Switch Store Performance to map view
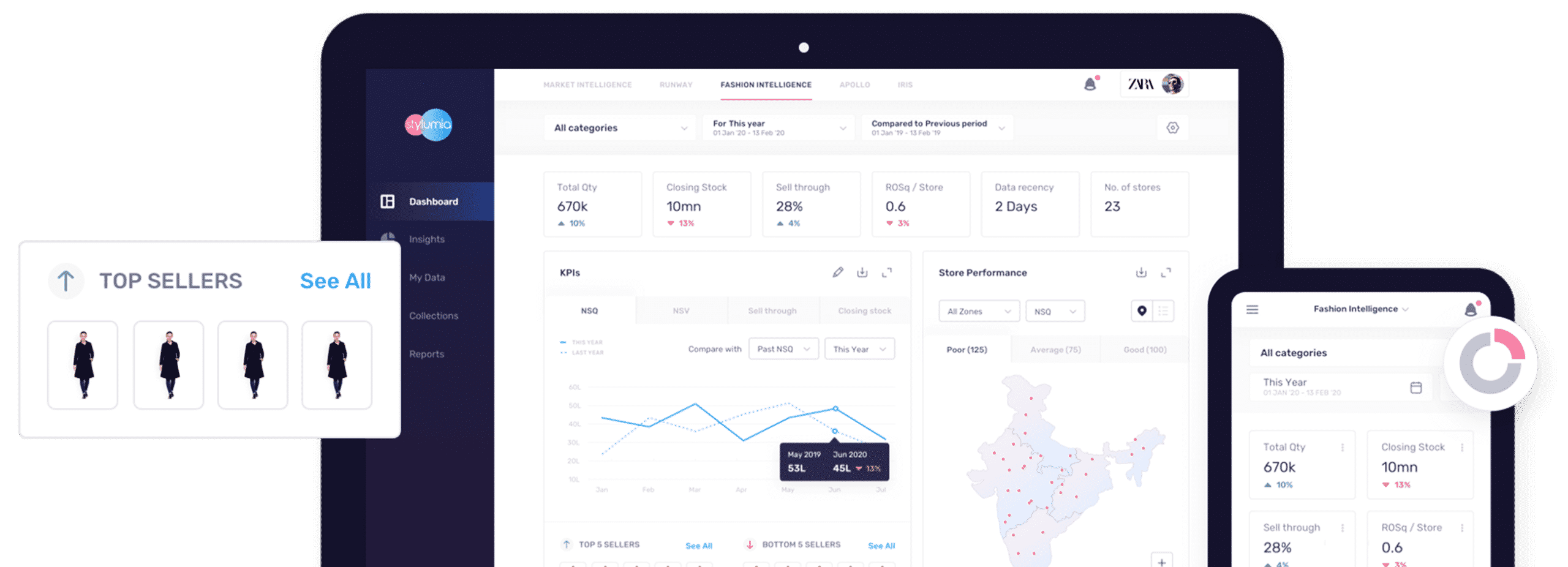The width and height of the screenshot is (1568, 567). click(1142, 311)
